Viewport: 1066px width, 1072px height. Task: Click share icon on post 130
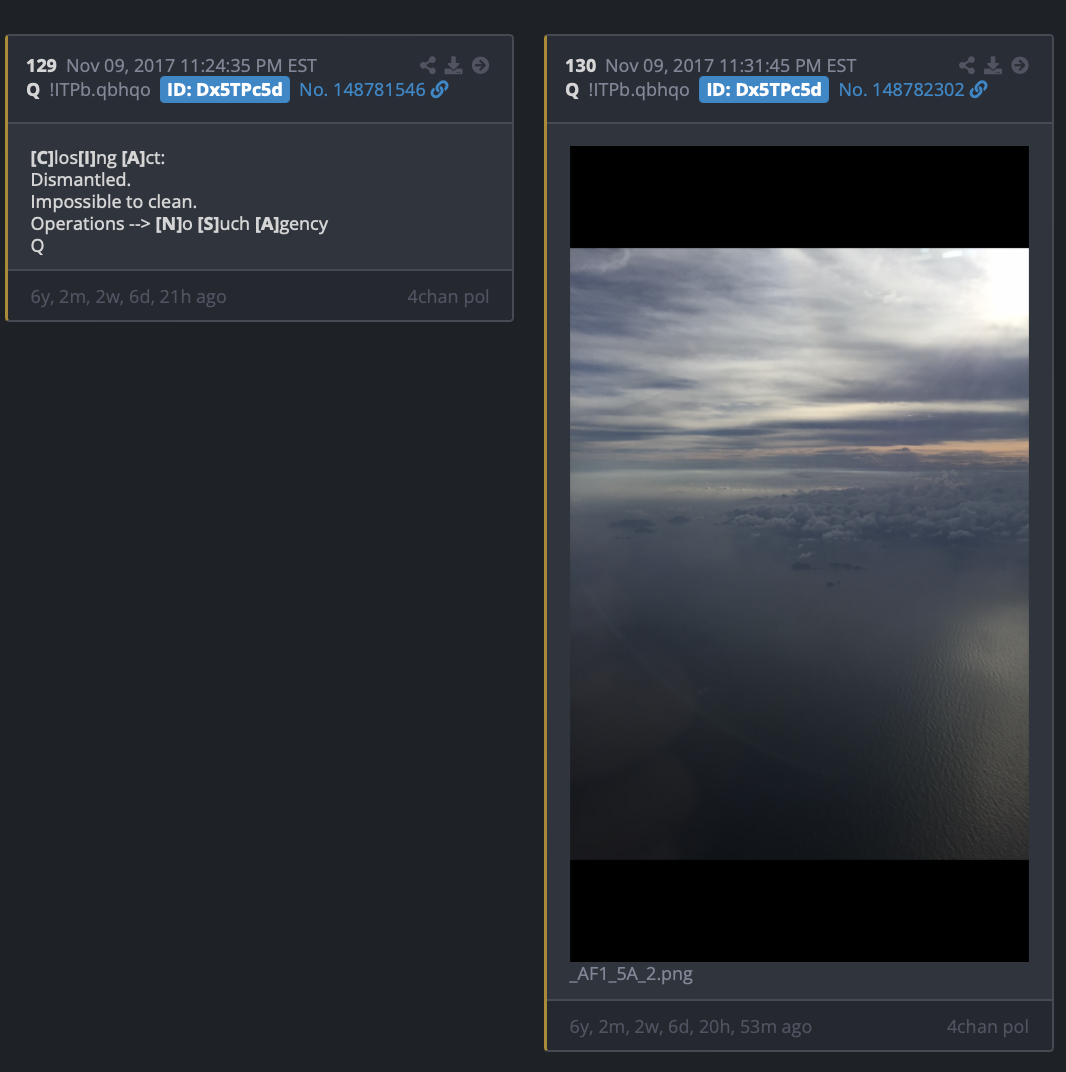pos(967,66)
